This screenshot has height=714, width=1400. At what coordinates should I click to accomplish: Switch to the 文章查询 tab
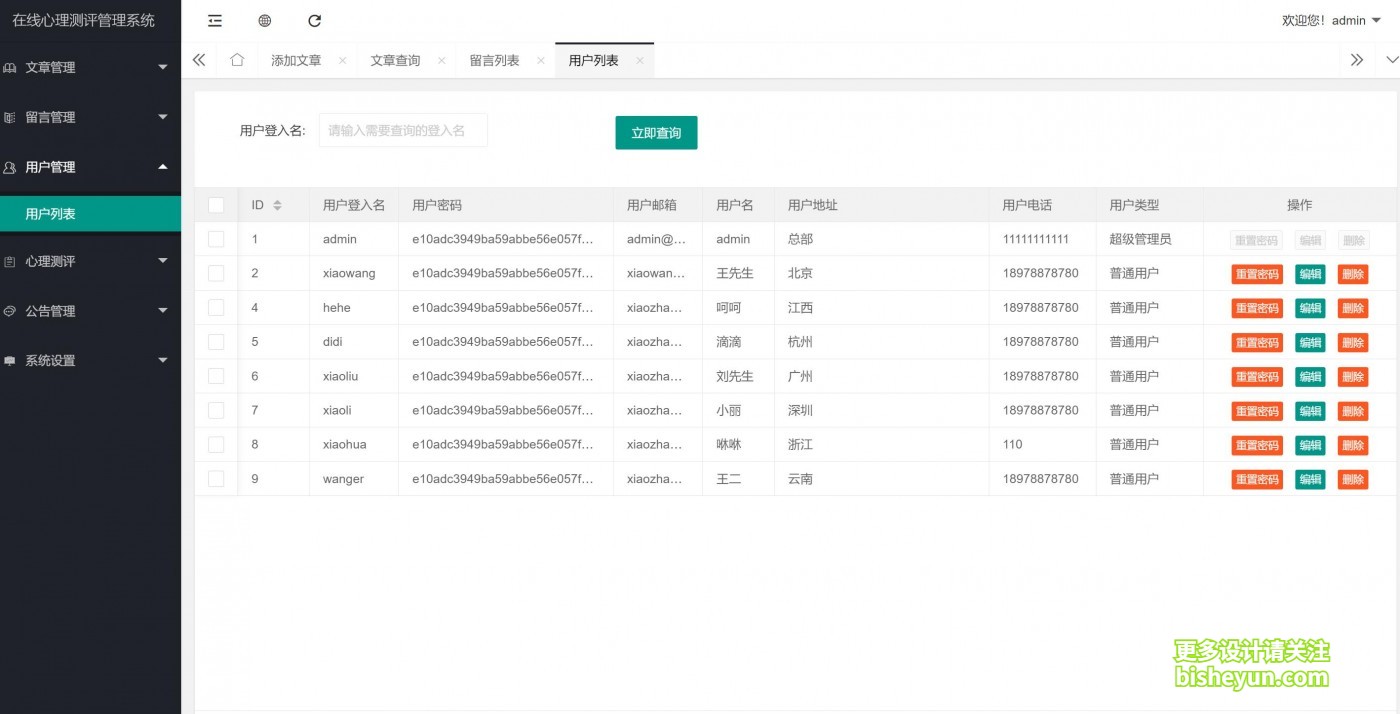(x=395, y=59)
